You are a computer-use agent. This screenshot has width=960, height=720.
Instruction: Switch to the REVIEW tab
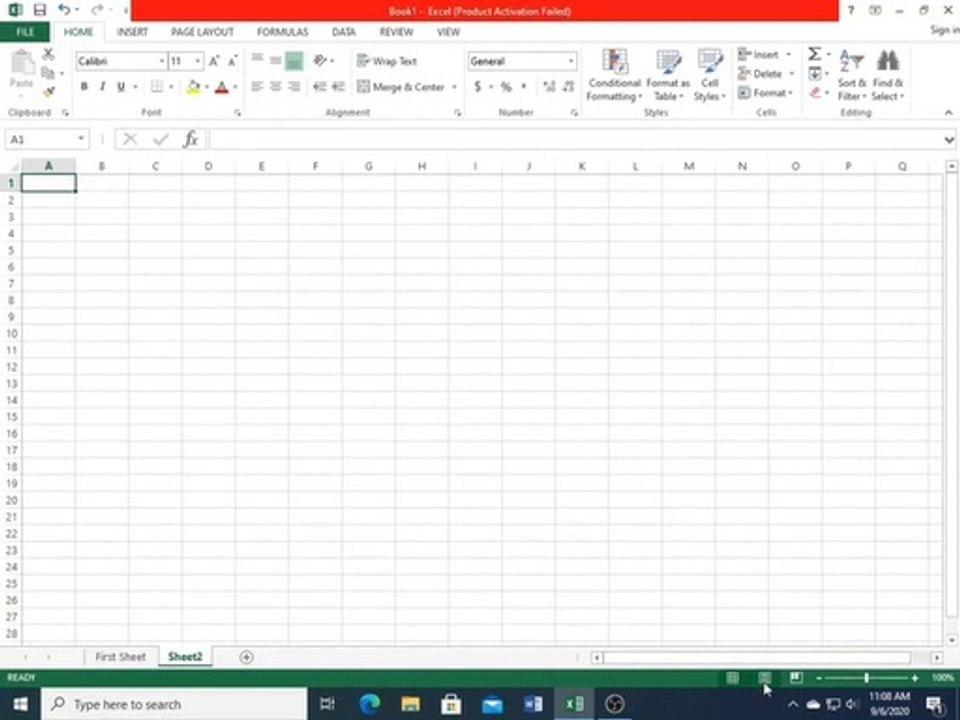(396, 32)
